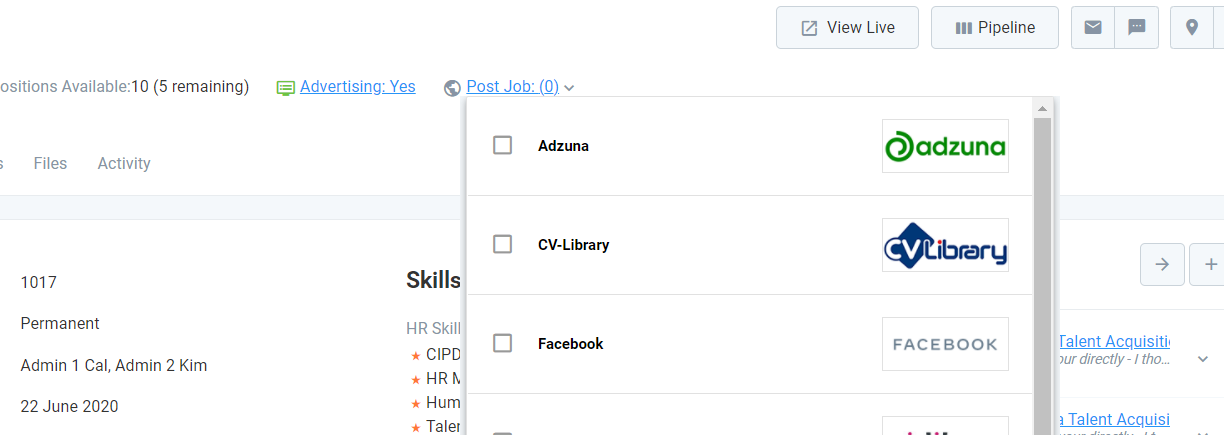The height and width of the screenshot is (435, 1224).
Task: Switch to the Files tab
Action: point(50,163)
